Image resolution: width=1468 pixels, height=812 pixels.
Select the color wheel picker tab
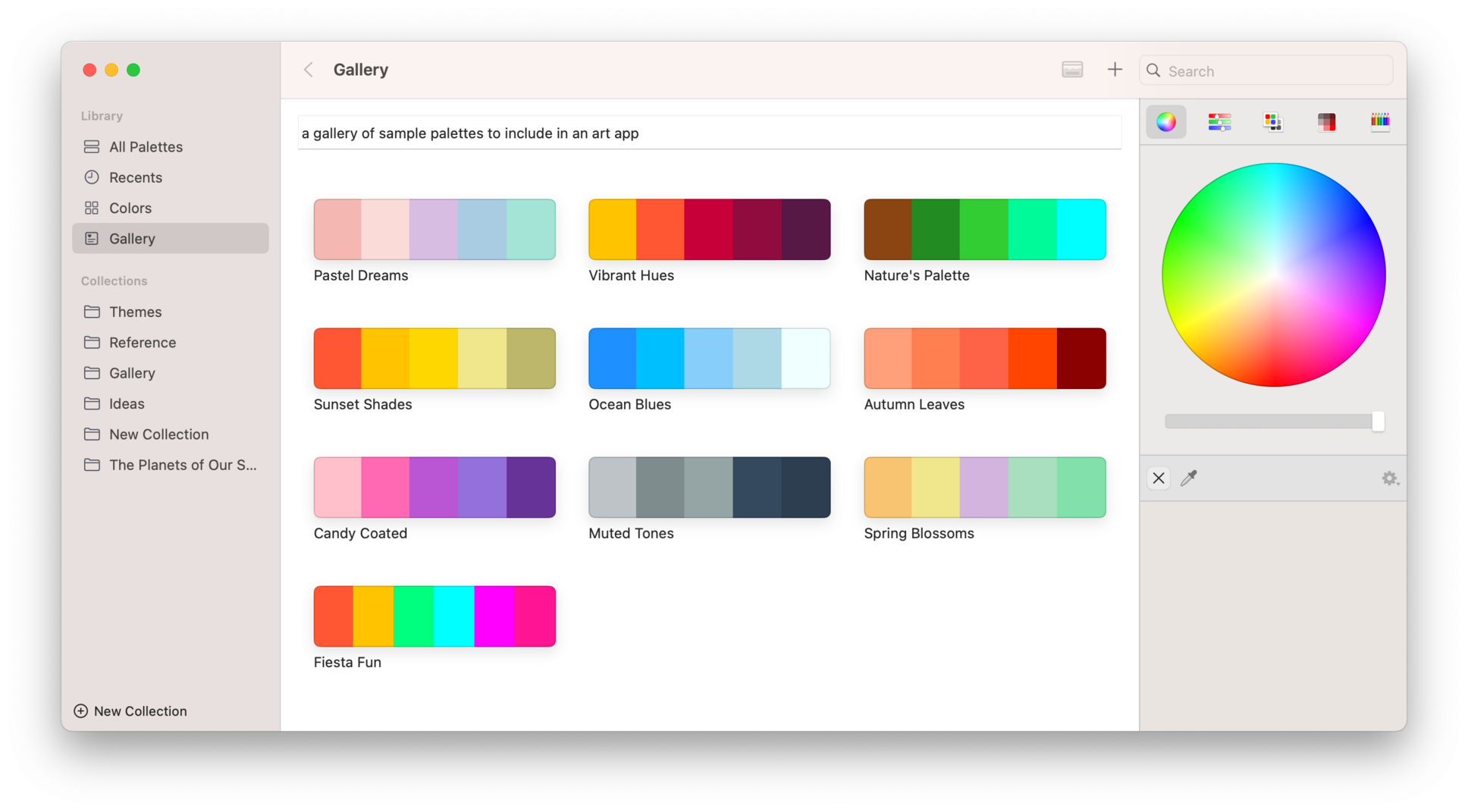pyautogui.click(x=1165, y=122)
